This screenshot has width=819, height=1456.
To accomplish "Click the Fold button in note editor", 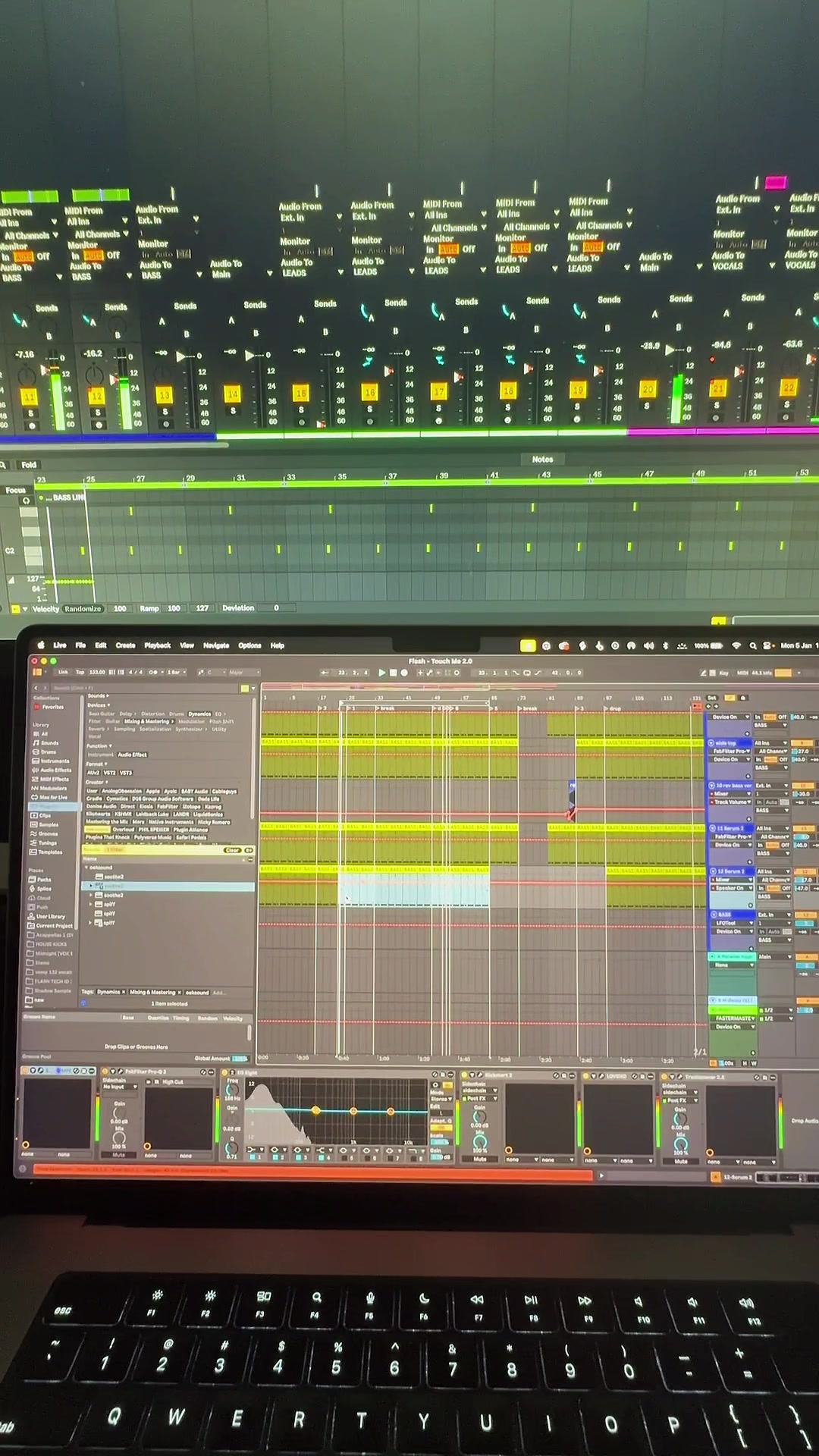I will [x=29, y=465].
